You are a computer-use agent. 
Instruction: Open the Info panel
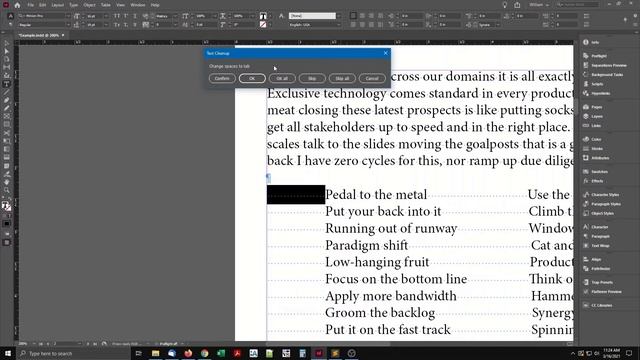592,42
